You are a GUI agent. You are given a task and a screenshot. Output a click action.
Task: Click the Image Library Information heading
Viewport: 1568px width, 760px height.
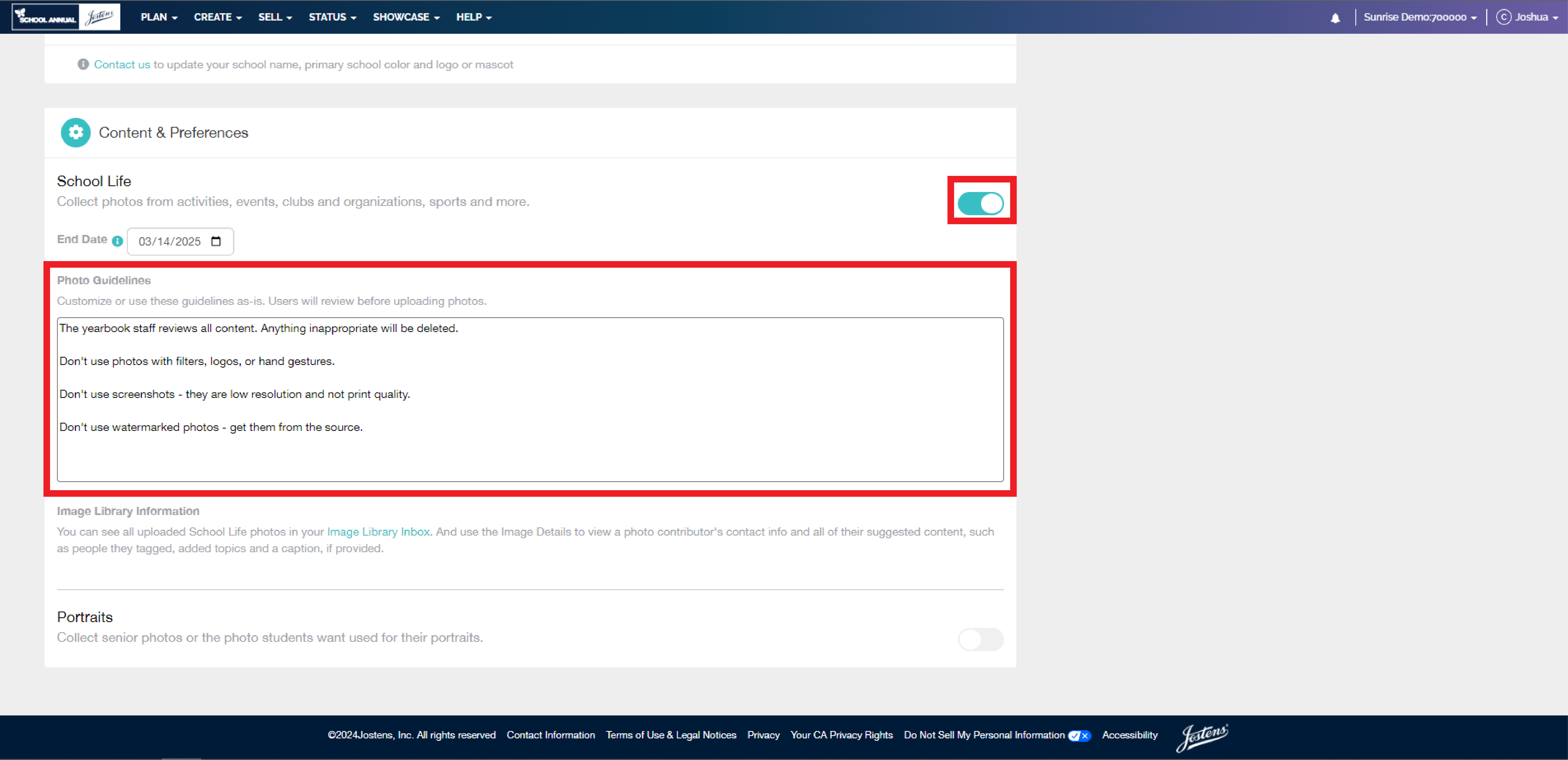(128, 511)
